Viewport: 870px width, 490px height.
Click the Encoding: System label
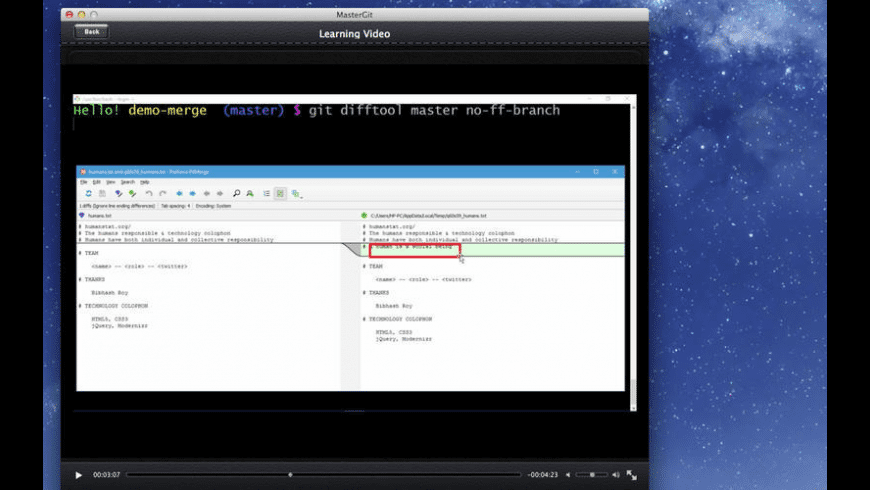point(214,206)
